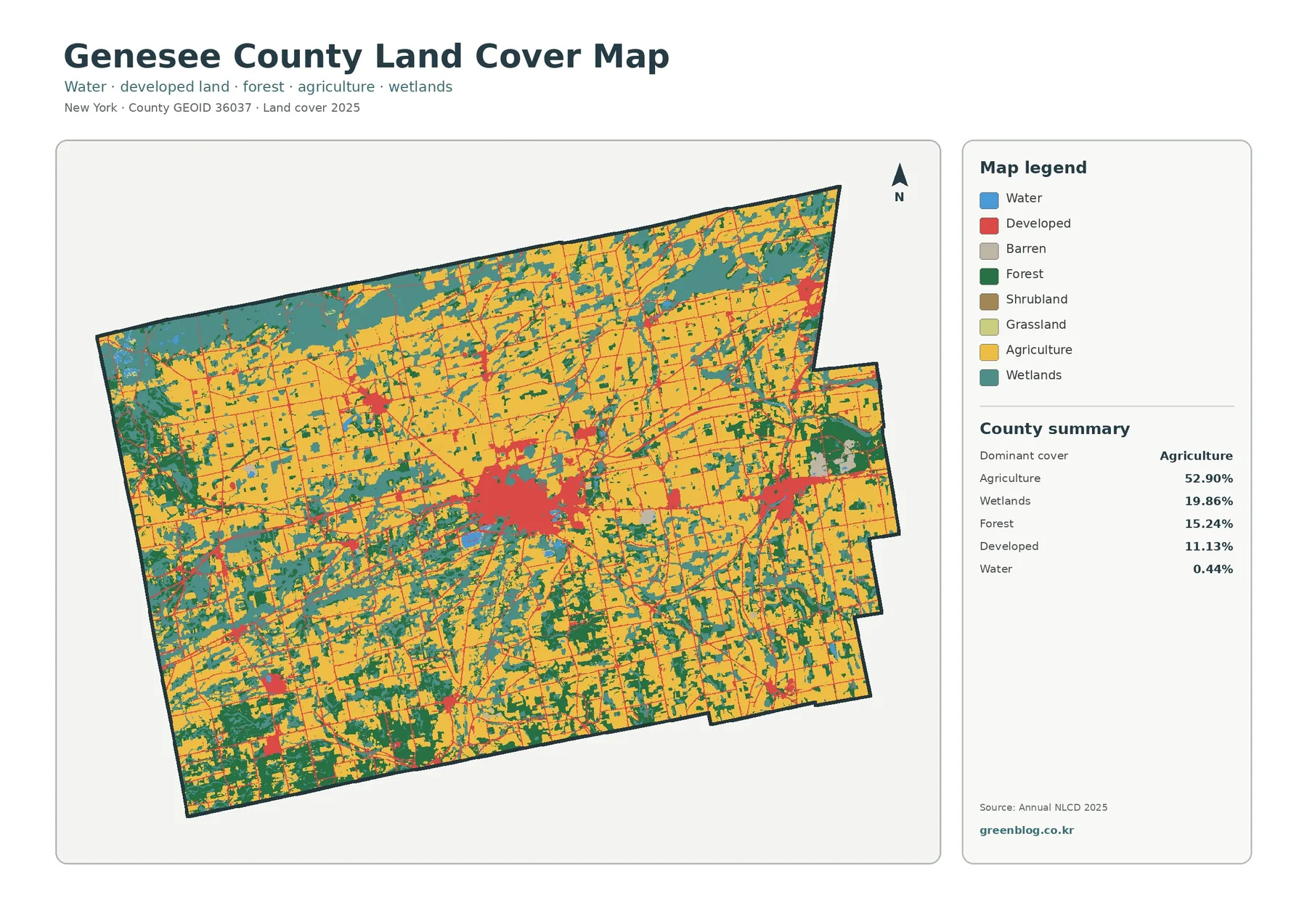The height and width of the screenshot is (924, 1307).
Task: Click the north arrow compass icon
Action: coord(900,183)
